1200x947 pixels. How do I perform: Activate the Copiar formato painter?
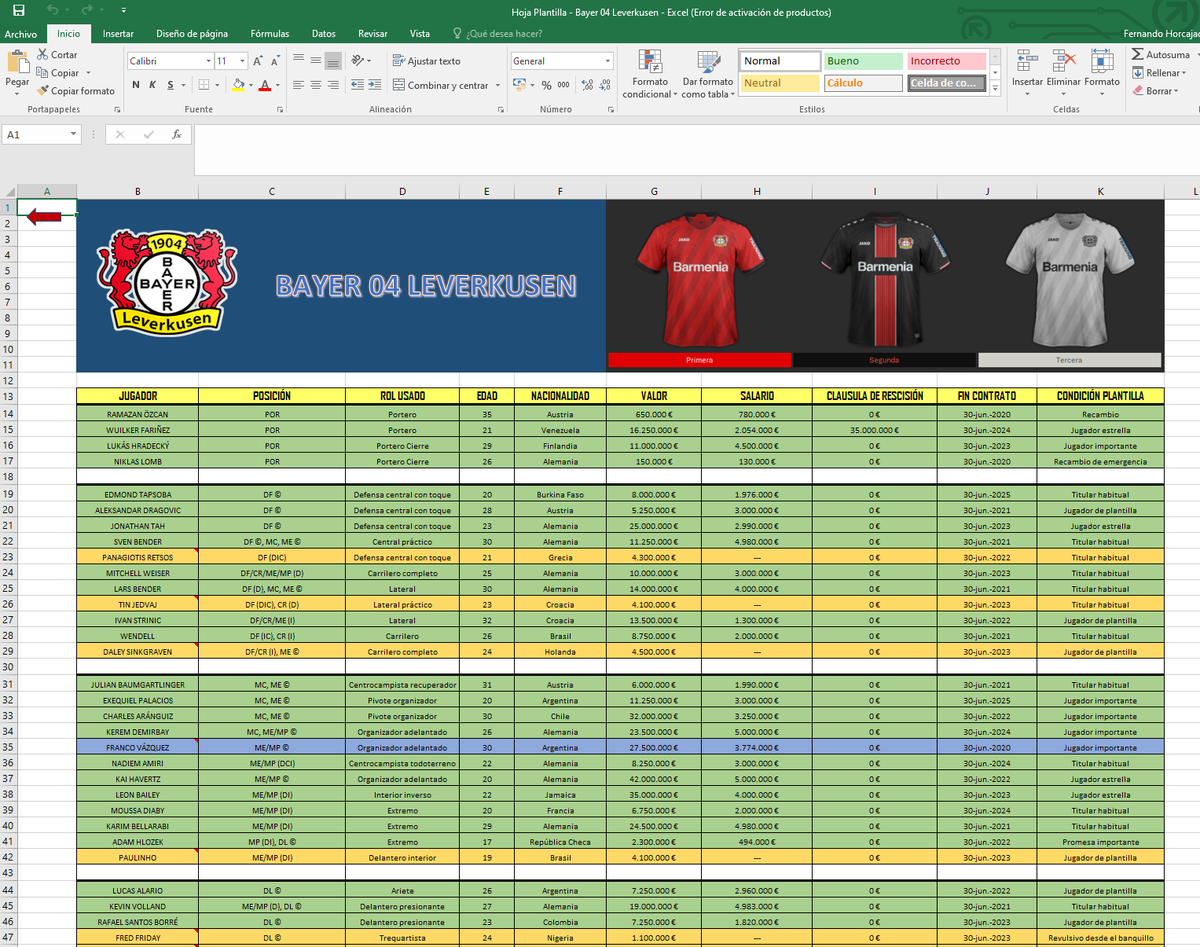(75, 91)
